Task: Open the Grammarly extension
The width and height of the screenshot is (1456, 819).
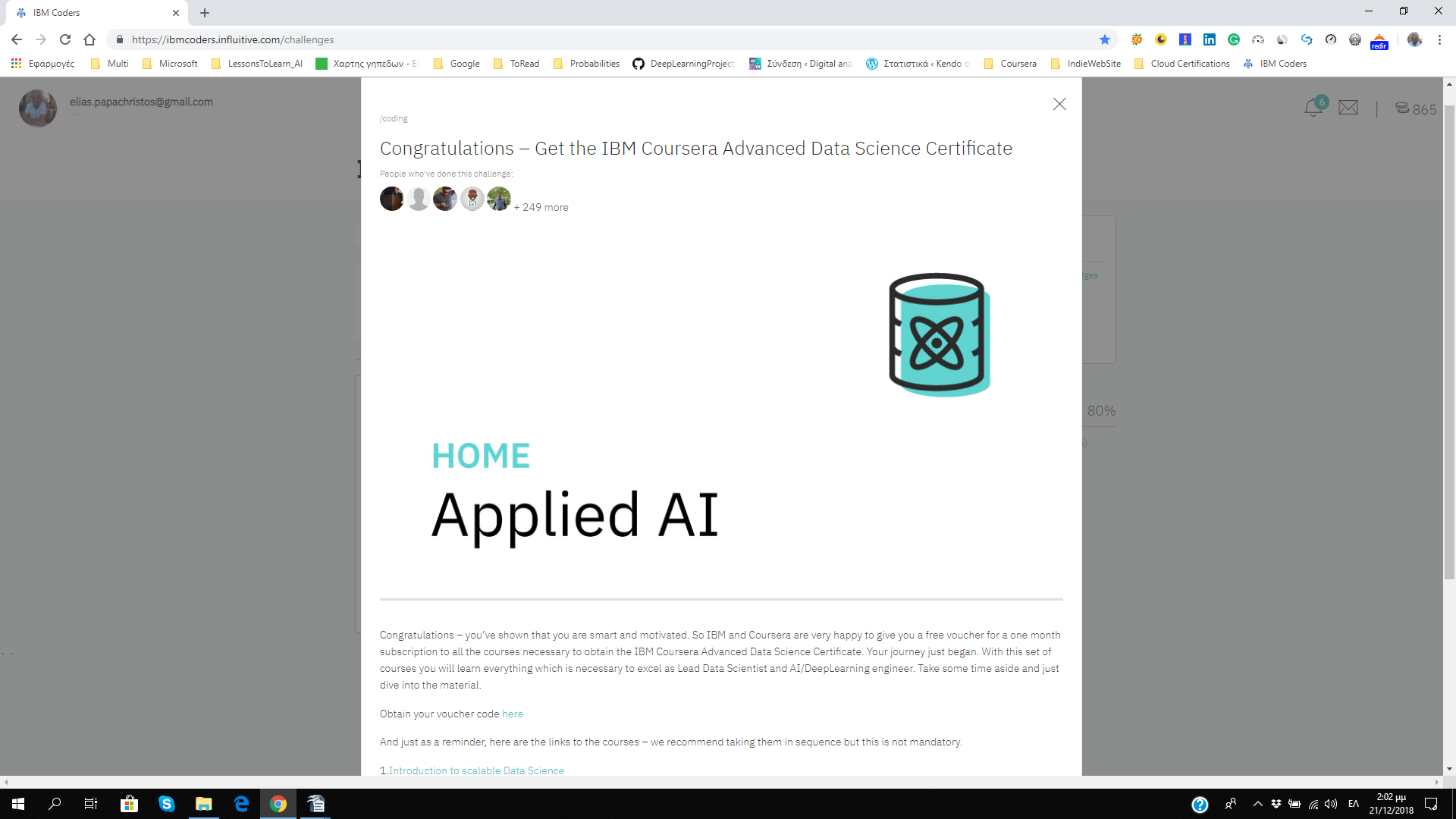Action: tap(1234, 39)
